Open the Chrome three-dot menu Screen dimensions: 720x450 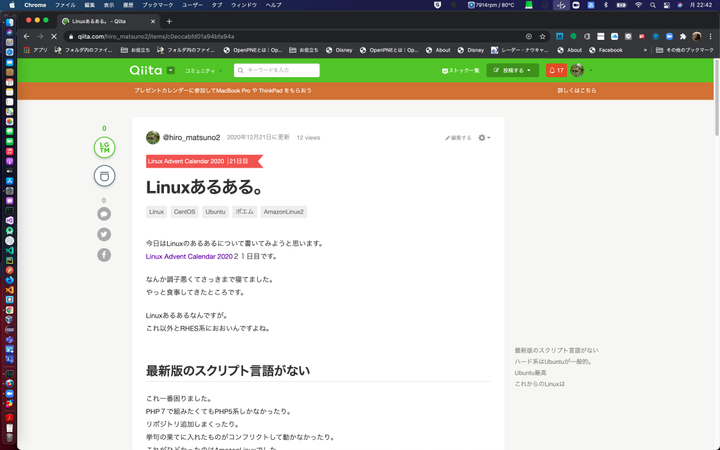coord(710,36)
